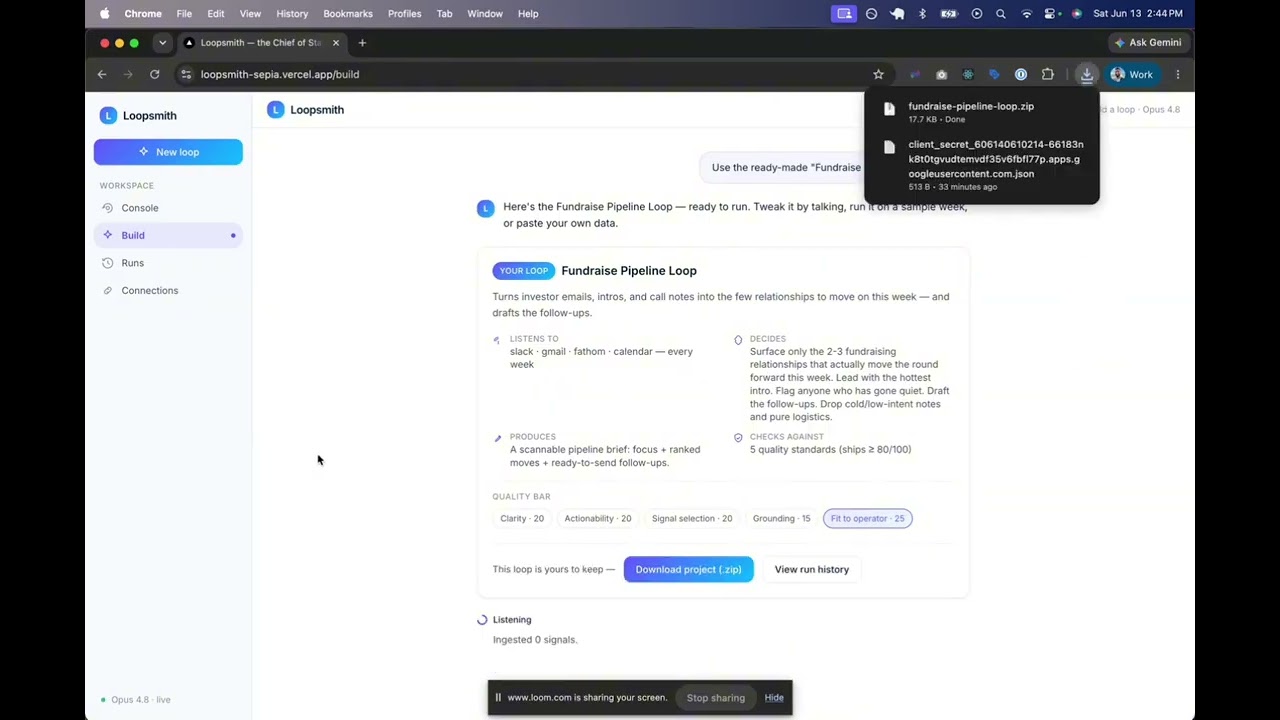Select the Actionability · 20 chip
This screenshot has height=720, width=1280.
tap(597, 518)
